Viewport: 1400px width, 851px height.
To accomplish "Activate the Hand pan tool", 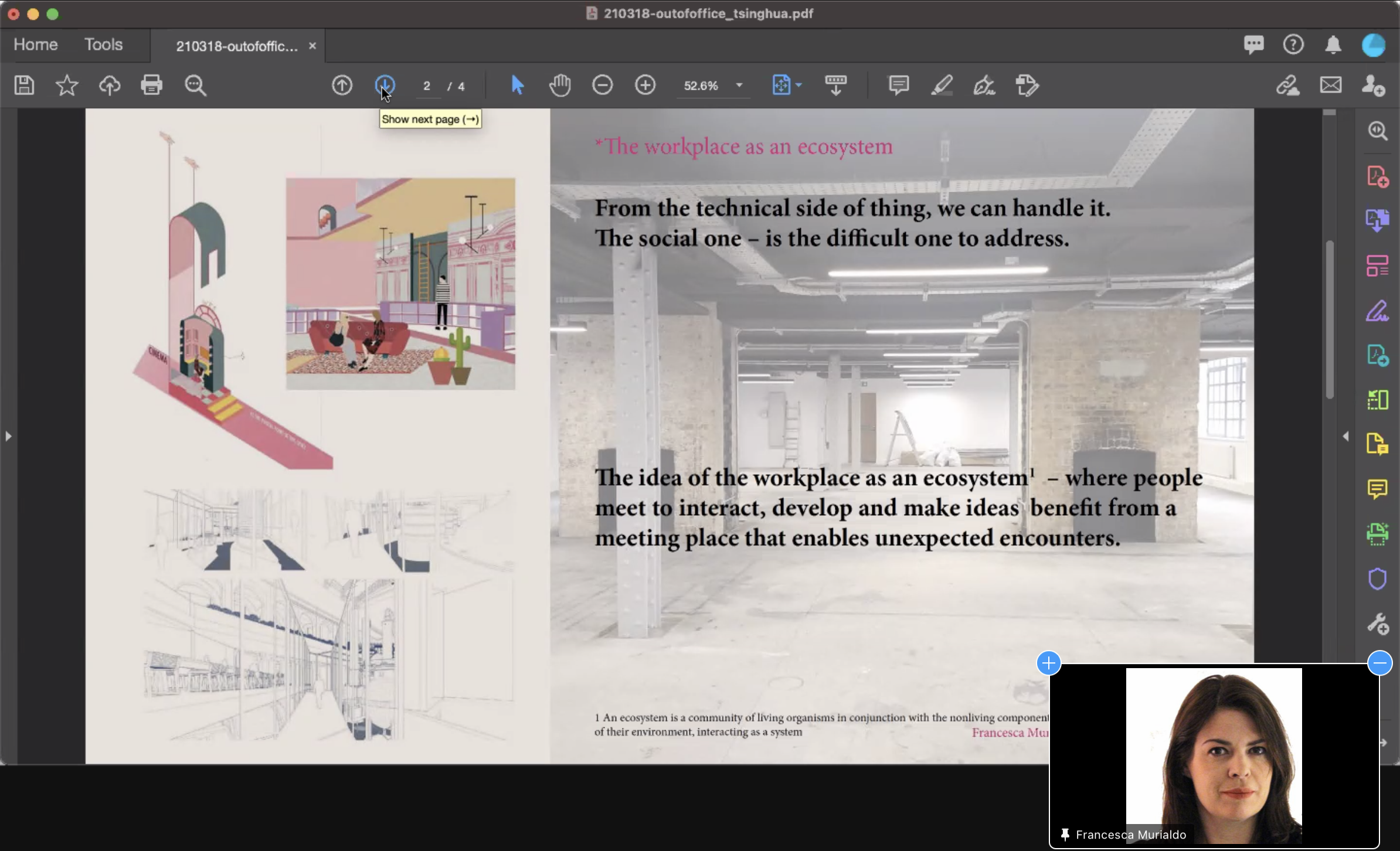I will pyautogui.click(x=560, y=86).
